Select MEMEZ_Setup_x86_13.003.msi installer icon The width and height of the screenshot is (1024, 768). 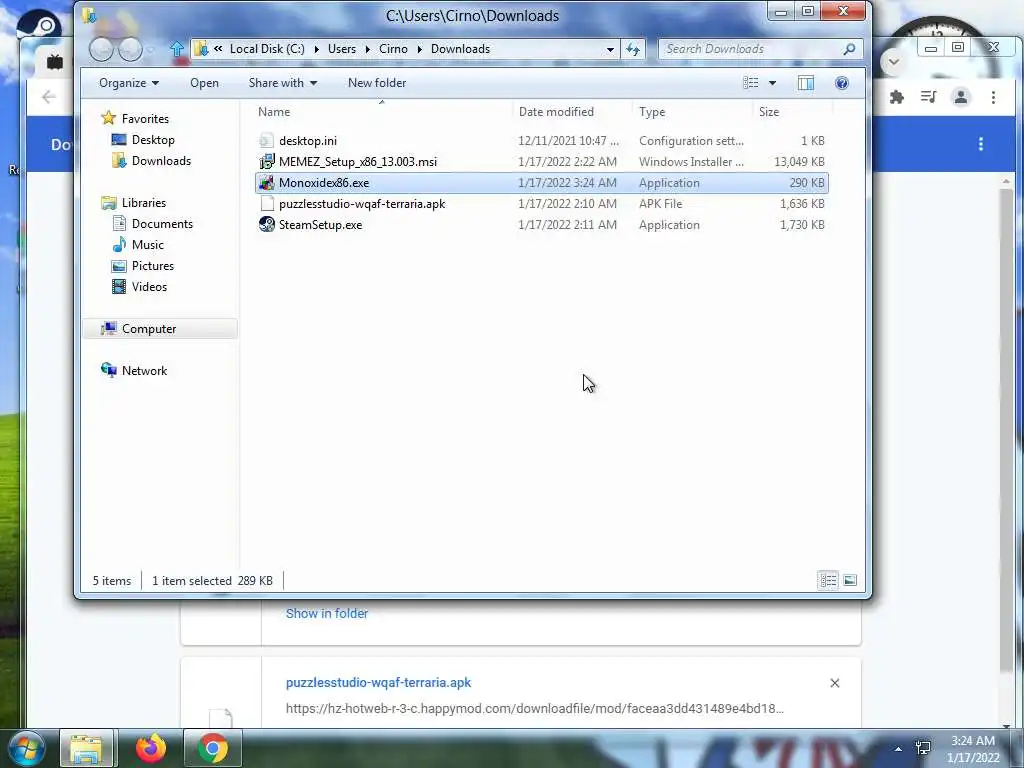pyautogui.click(x=266, y=161)
